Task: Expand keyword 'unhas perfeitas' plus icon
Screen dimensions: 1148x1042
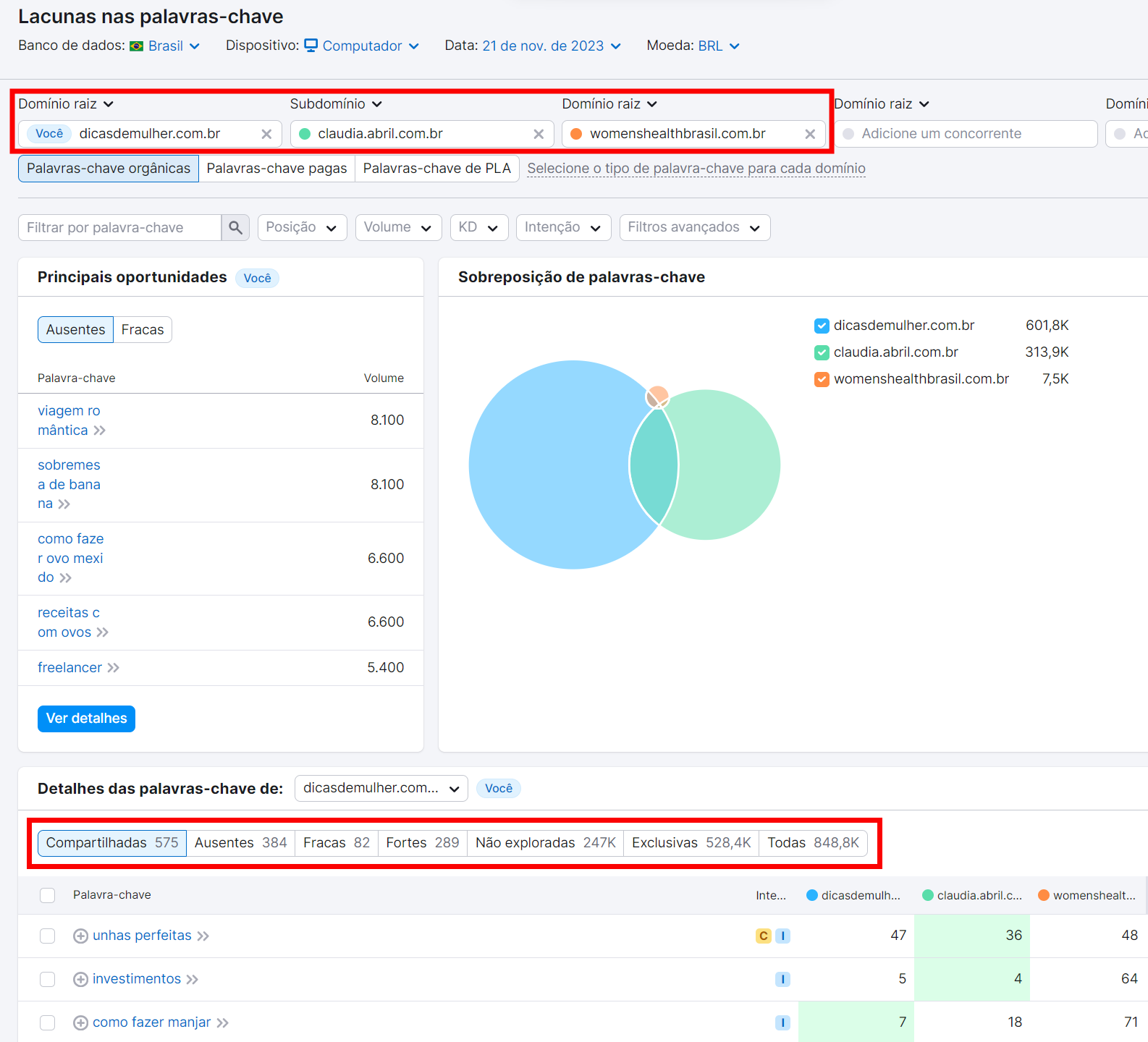Action: tap(81, 936)
